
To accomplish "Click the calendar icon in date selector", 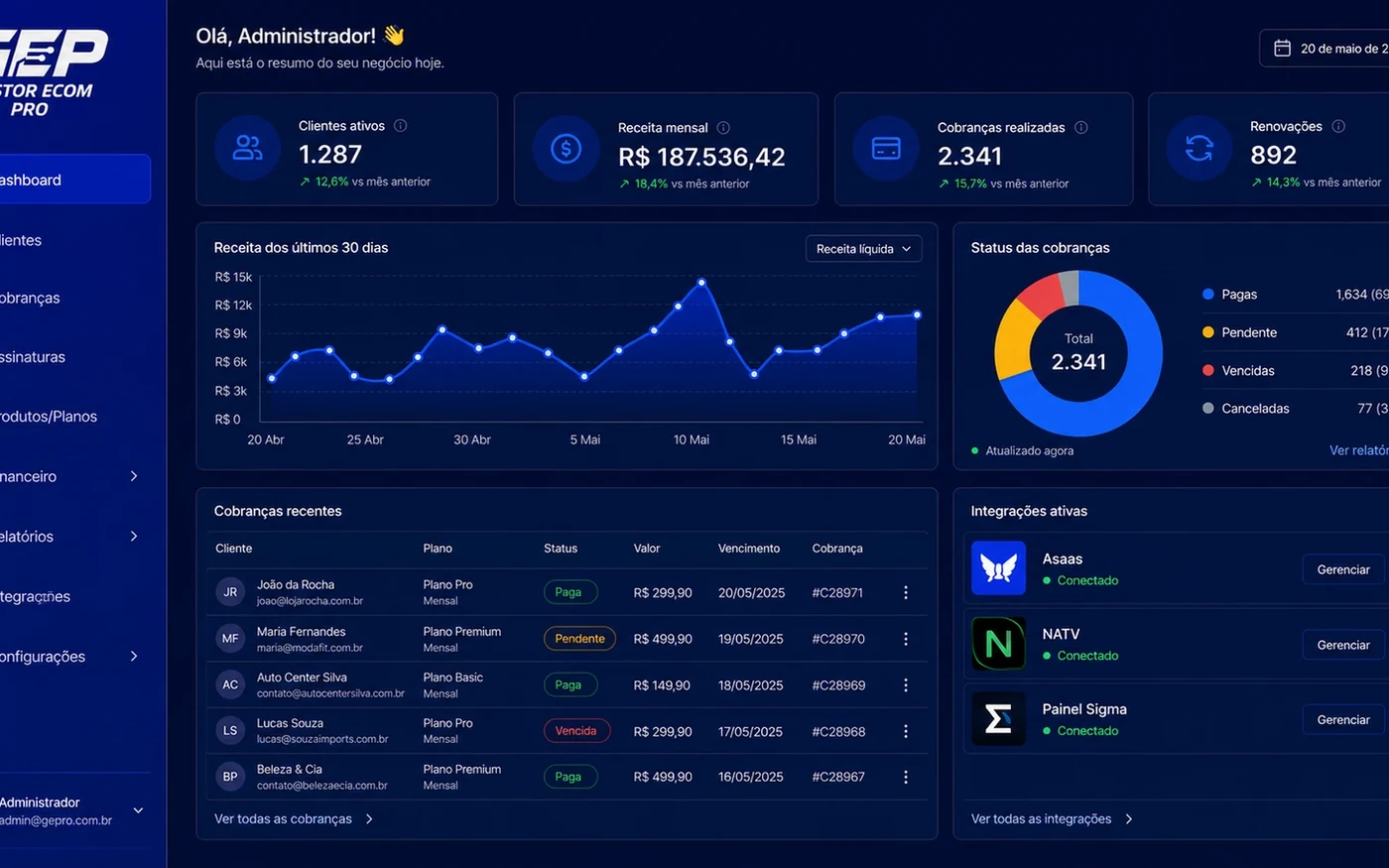I will coord(1282,48).
